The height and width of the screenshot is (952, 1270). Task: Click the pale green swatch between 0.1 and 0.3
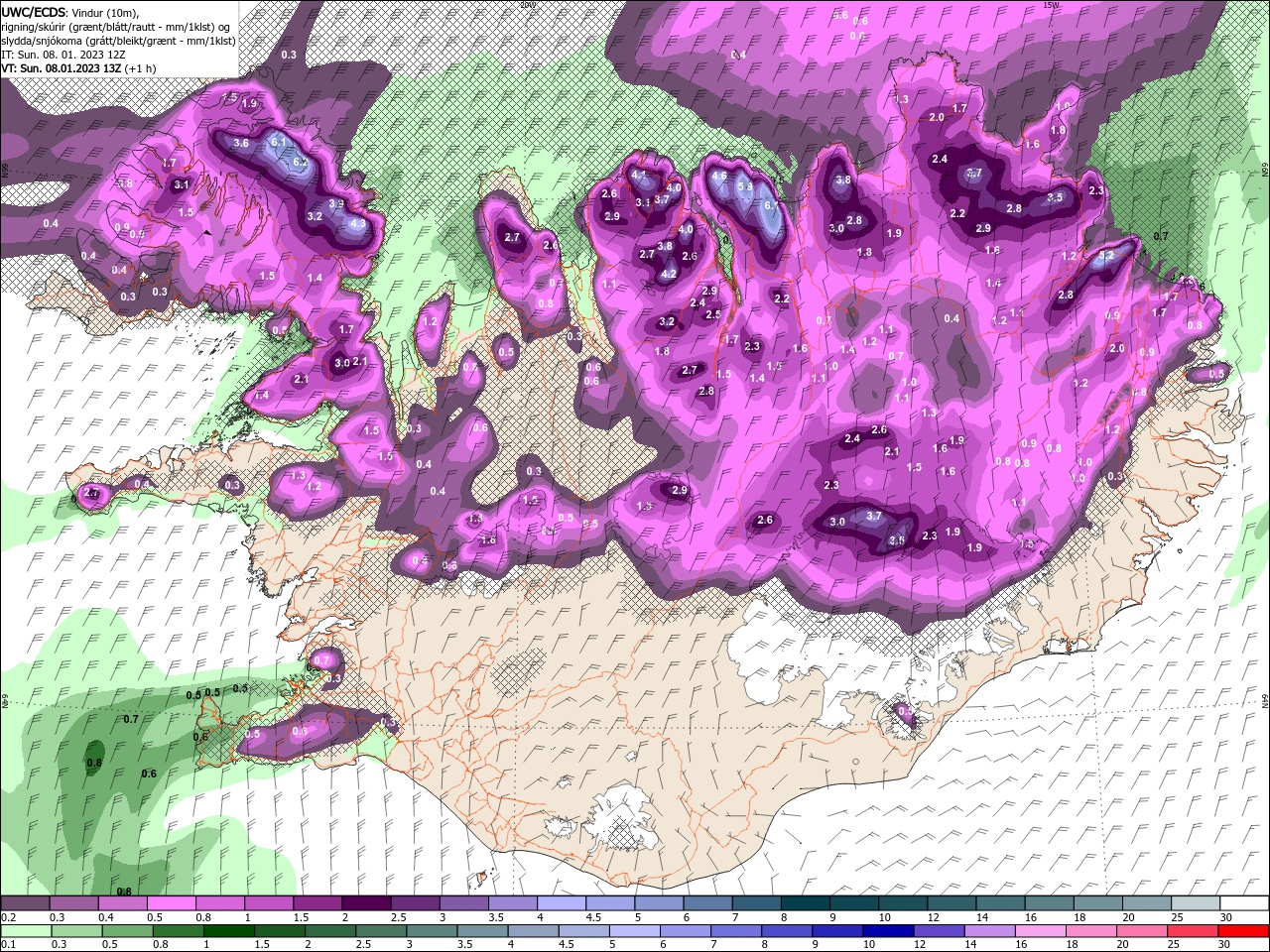(x=25, y=931)
